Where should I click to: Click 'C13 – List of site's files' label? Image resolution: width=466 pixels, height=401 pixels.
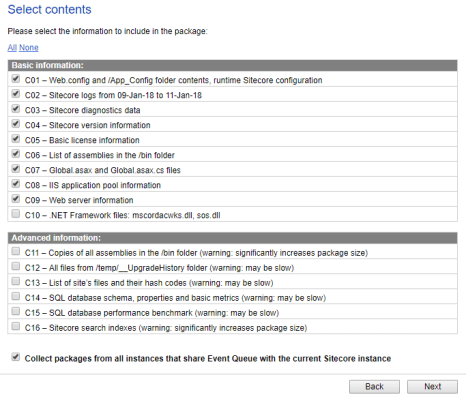(x=149, y=283)
